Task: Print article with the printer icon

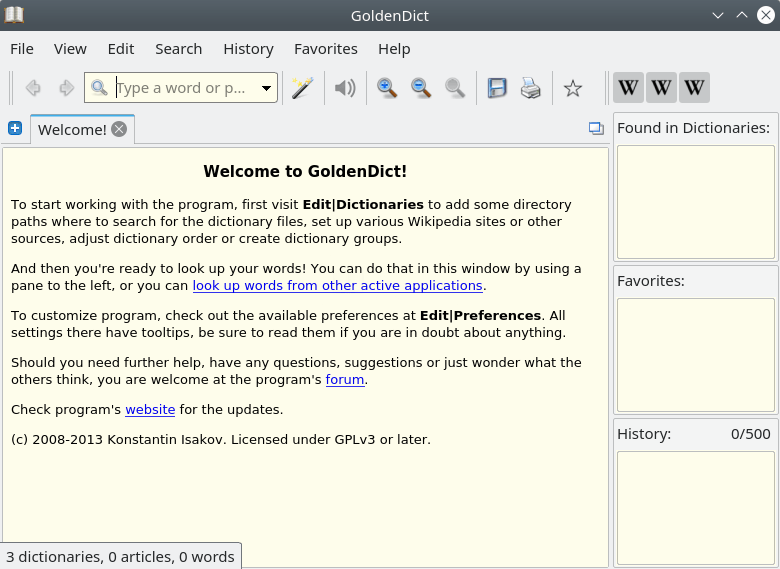Action: tap(530, 88)
